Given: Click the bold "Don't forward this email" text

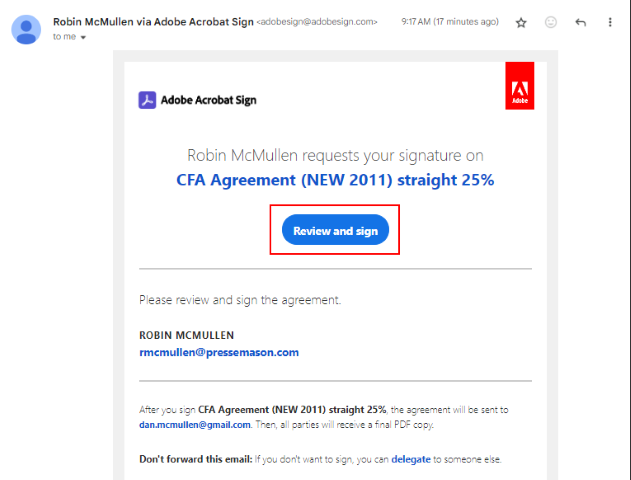Looking at the screenshot, I should point(198,459).
